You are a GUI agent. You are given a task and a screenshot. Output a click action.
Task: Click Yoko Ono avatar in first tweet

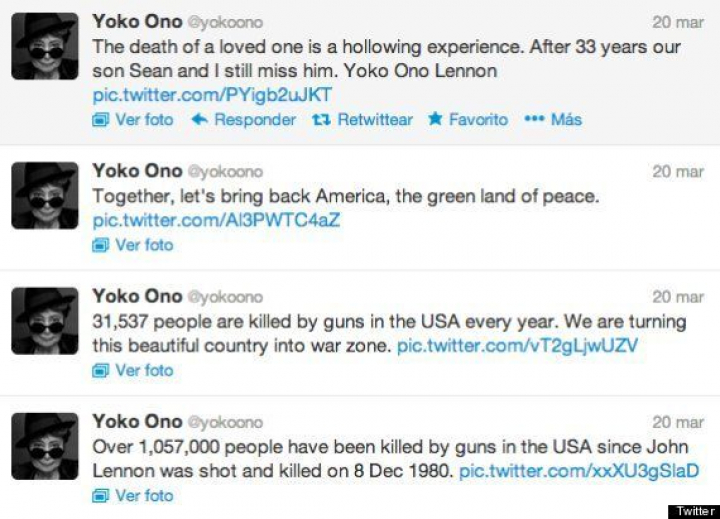pyautogui.click(x=44, y=46)
